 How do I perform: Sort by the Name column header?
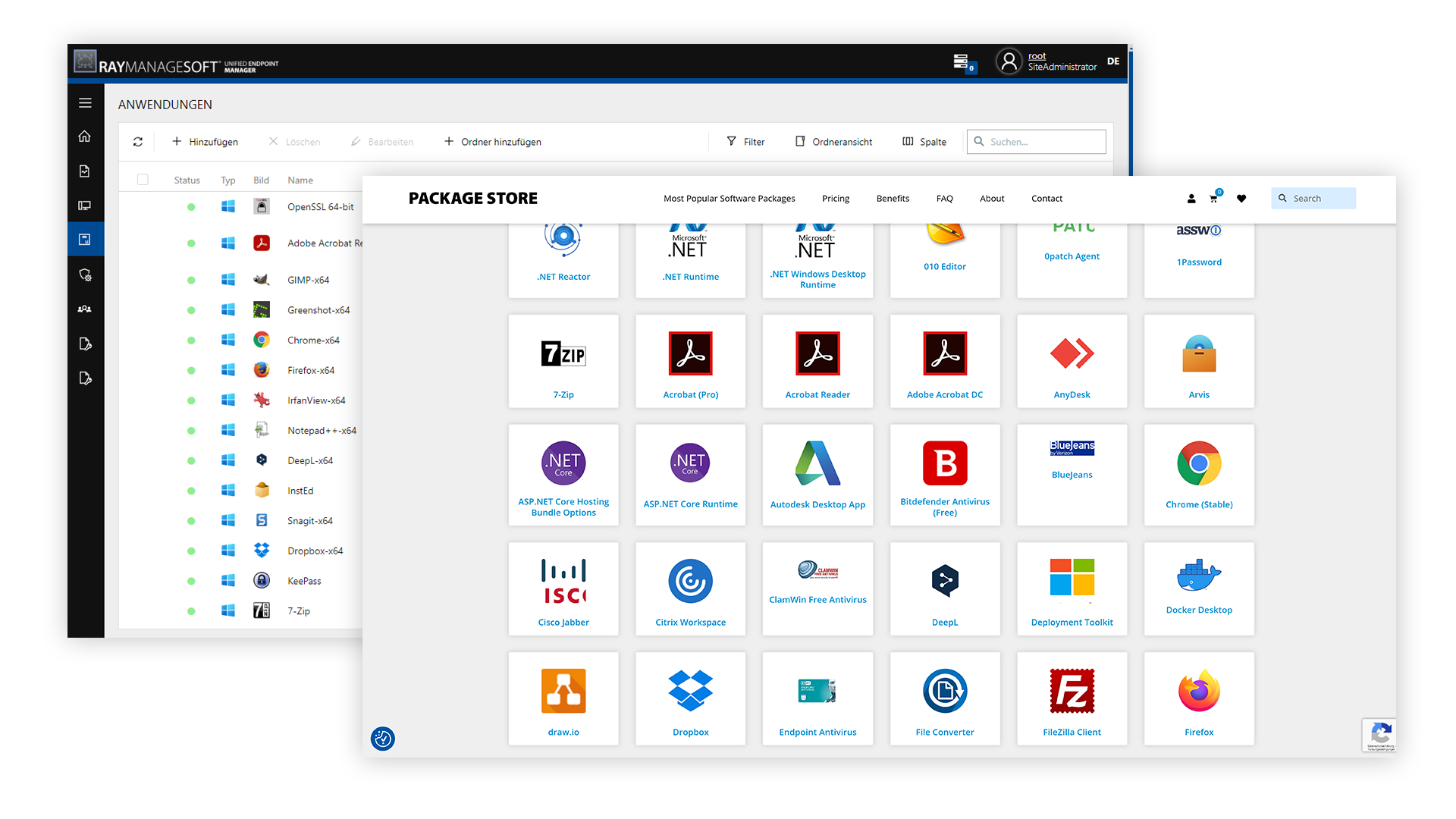coord(300,180)
